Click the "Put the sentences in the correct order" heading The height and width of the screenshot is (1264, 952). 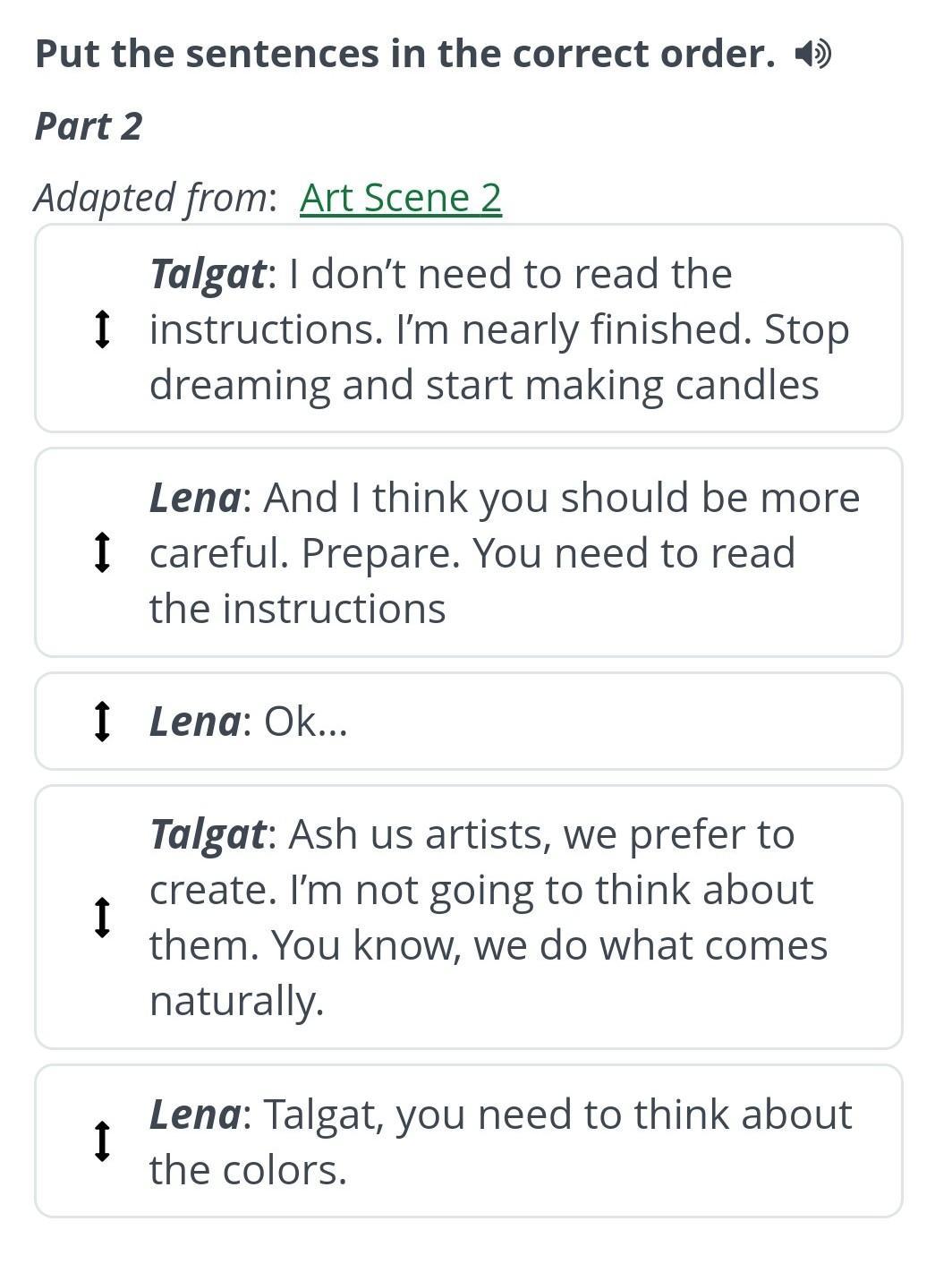404,55
